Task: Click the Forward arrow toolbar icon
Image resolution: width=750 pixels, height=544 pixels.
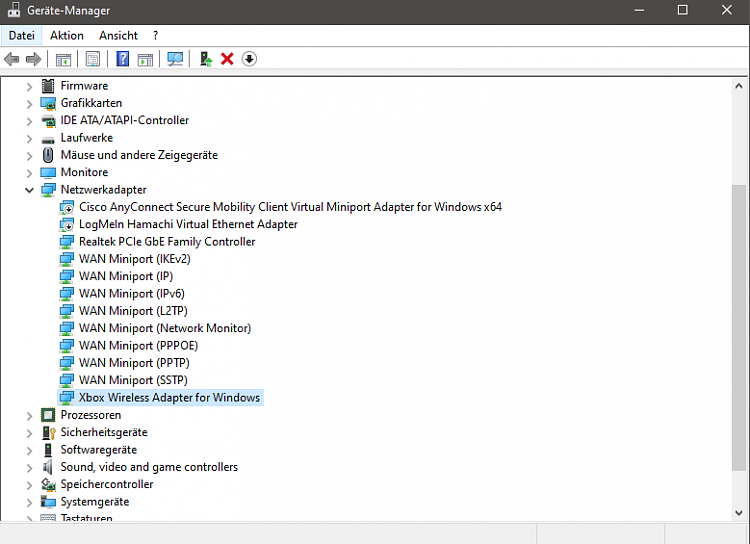Action: point(33,59)
